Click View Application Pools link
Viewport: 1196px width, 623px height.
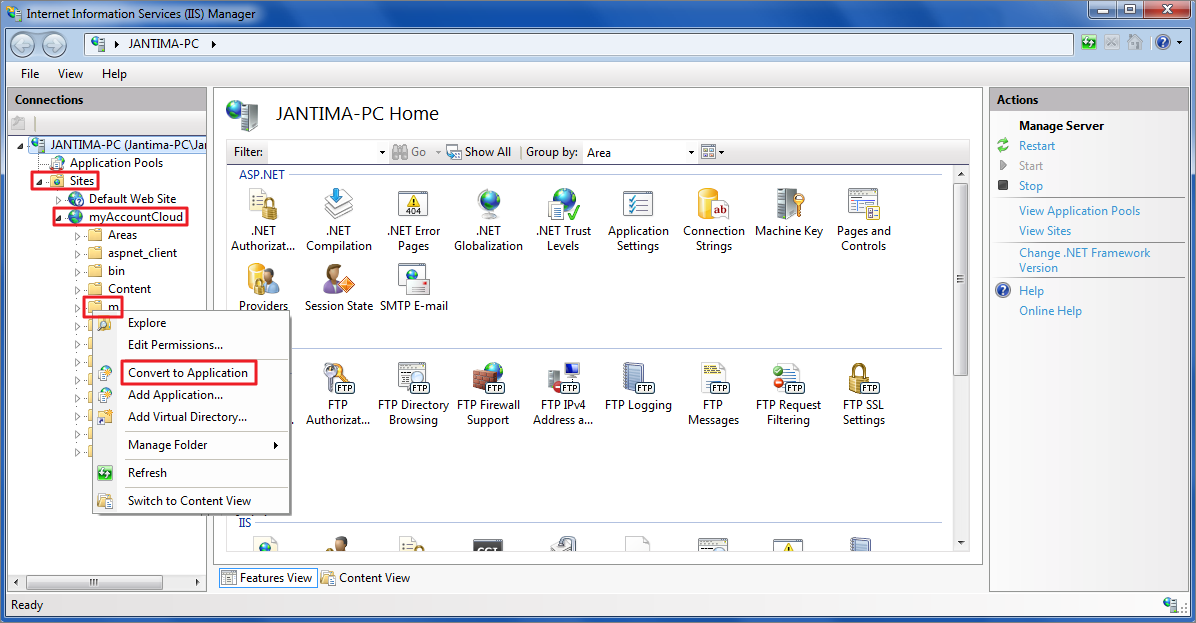pos(1079,211)
